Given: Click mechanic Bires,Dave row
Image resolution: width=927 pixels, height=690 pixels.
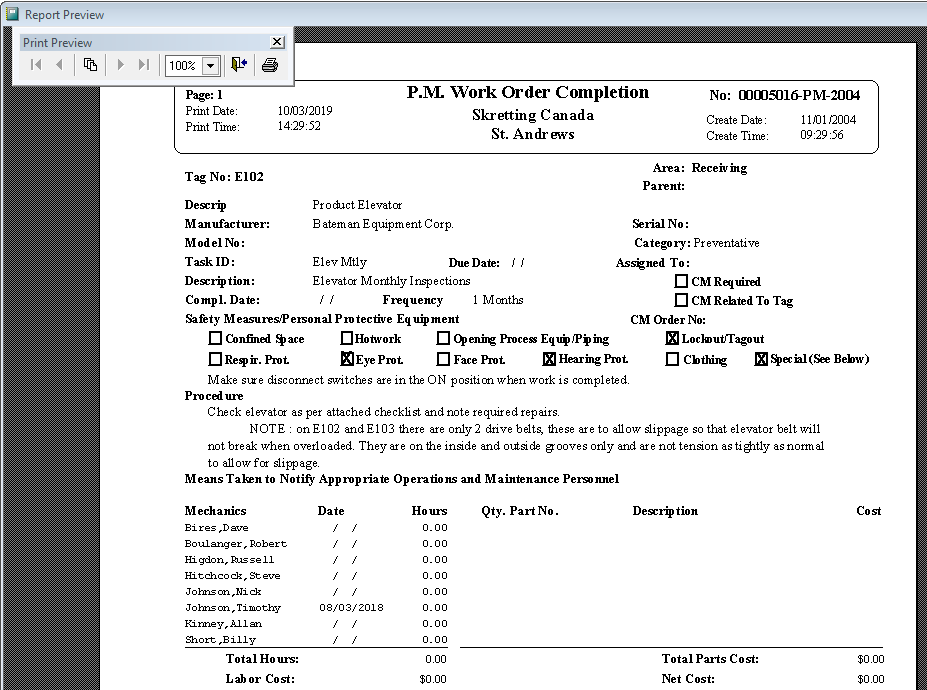Looking at the screenshot, I should tap(316, 527).
